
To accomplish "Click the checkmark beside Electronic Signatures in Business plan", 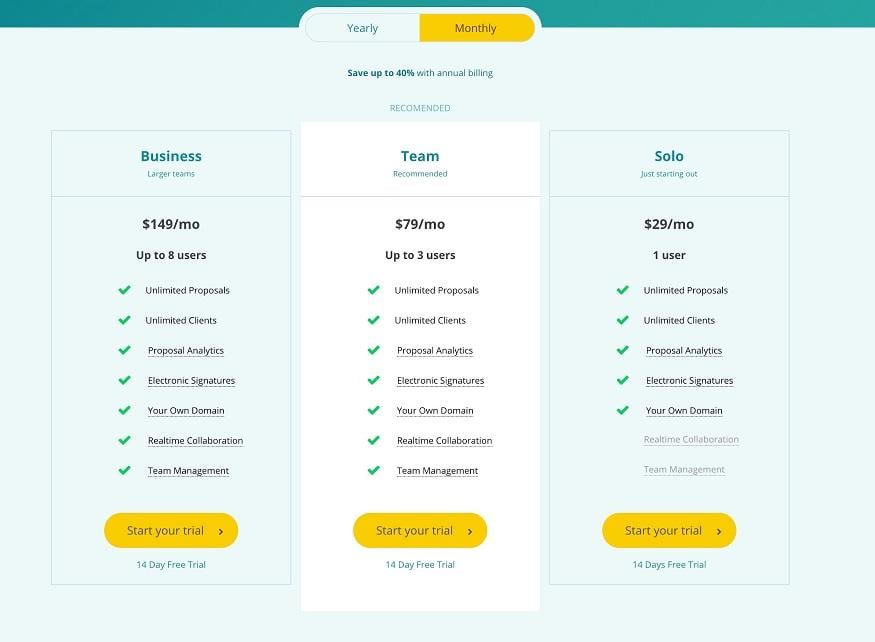I will 124,380.
